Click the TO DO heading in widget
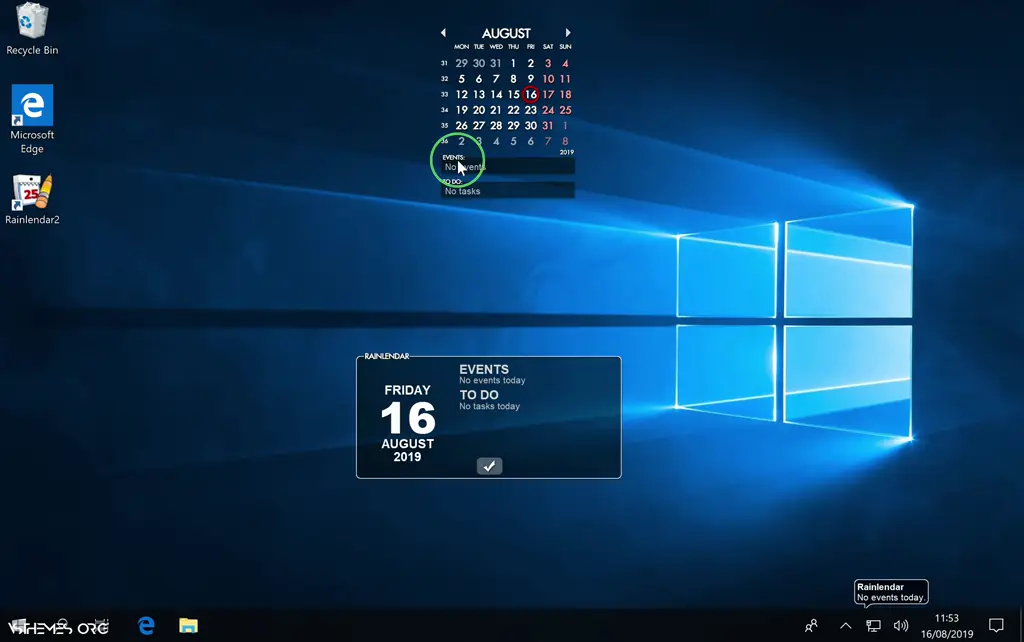Viewport: 1024px width, 642px height. (x=479, y=395)
